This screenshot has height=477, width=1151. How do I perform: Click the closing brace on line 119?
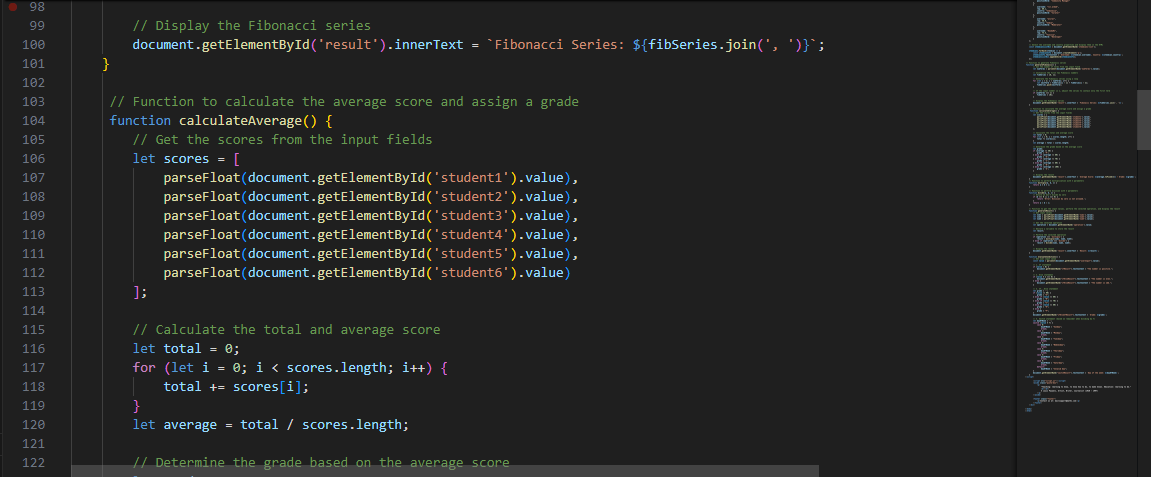[137, 405]
